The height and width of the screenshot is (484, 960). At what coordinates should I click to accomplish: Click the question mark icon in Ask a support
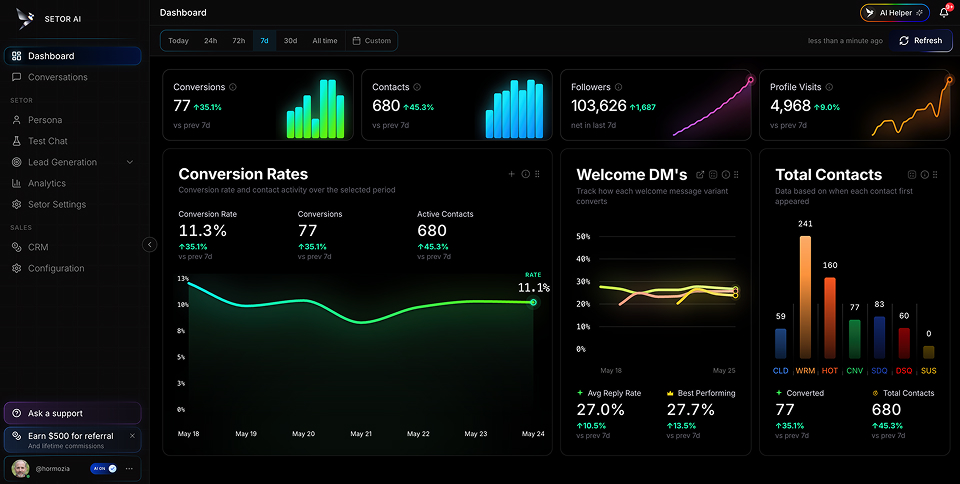click(17, 413)
